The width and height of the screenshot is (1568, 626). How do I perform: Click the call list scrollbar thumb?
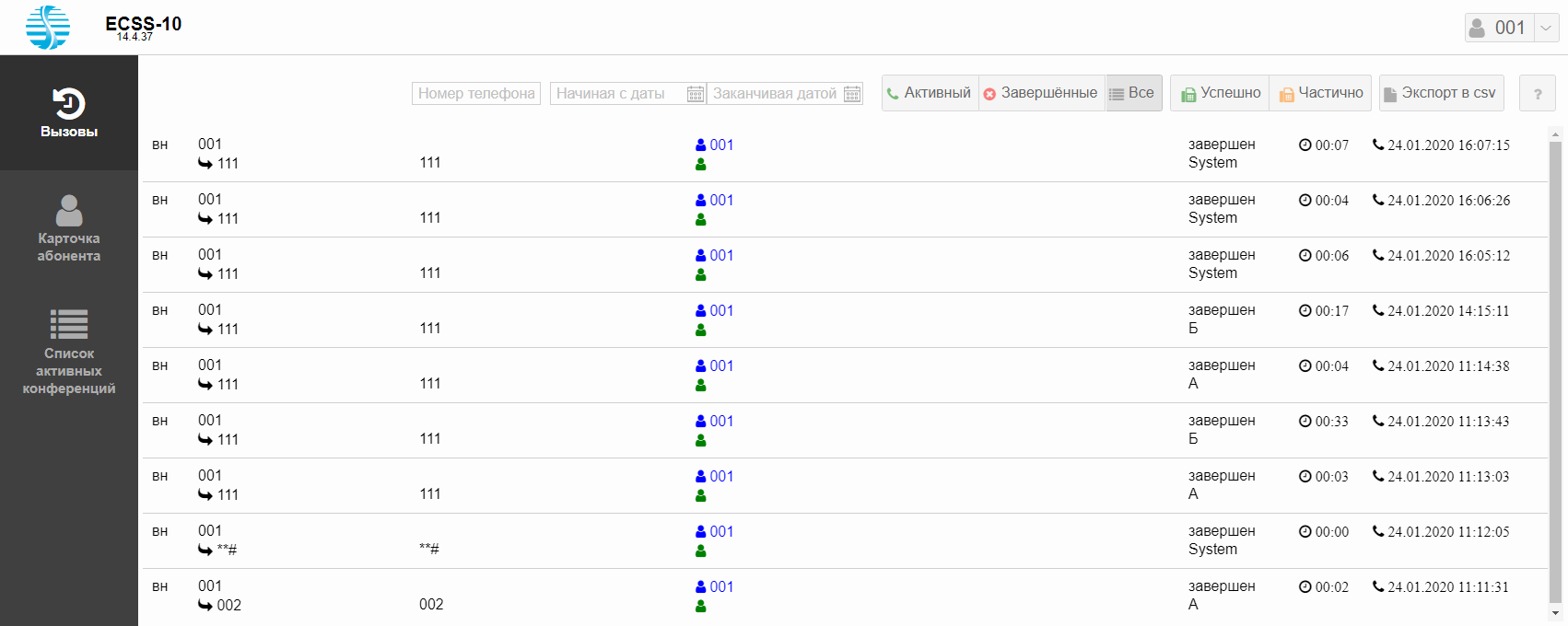point(1556,371)
